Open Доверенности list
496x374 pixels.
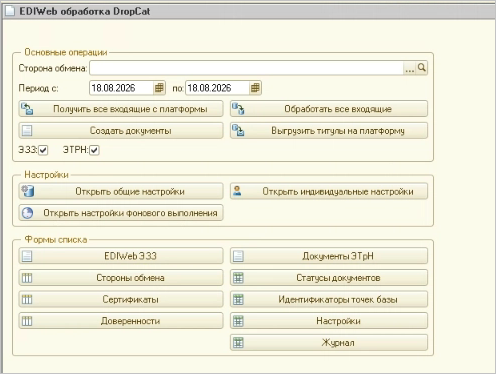tap(121, 321)
